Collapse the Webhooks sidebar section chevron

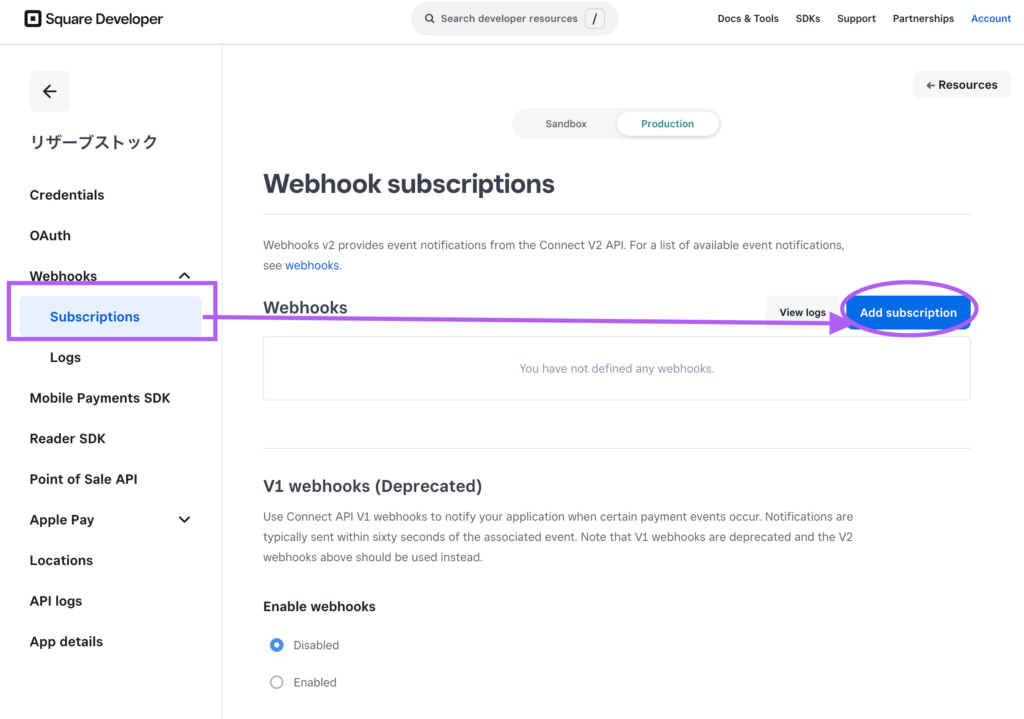(x=185, y=276)
